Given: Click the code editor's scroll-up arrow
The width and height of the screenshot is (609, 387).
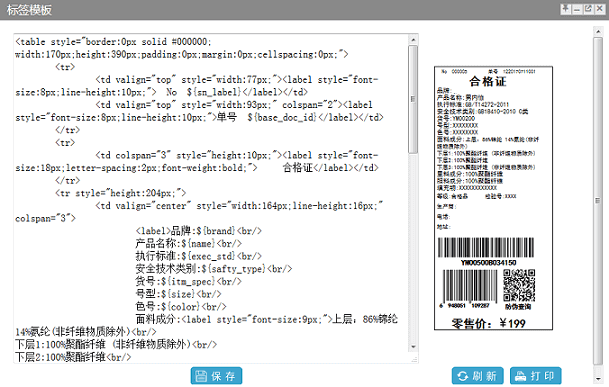Looking at the screenshot, I should click(413, 40).
